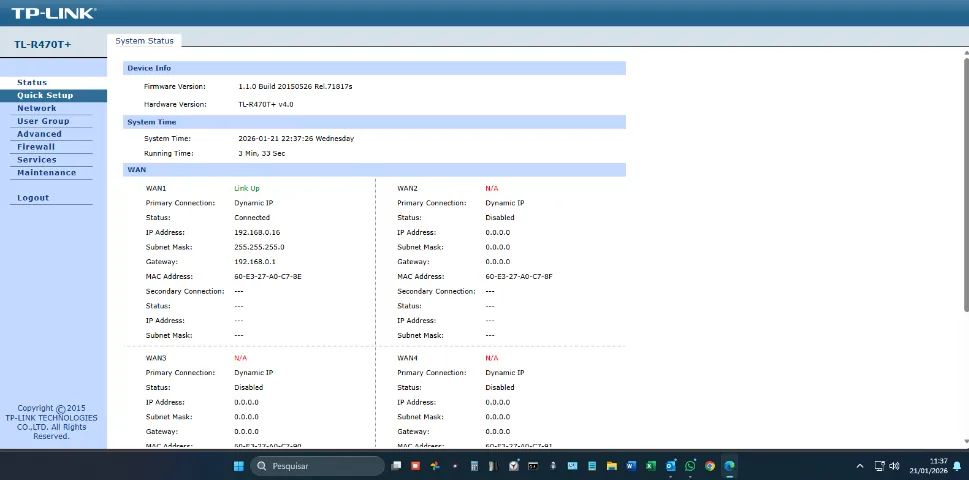Click WAN4 Disabled status value
Image resolution: width=969 pixels, height=480 pixels.
point(500,387)
